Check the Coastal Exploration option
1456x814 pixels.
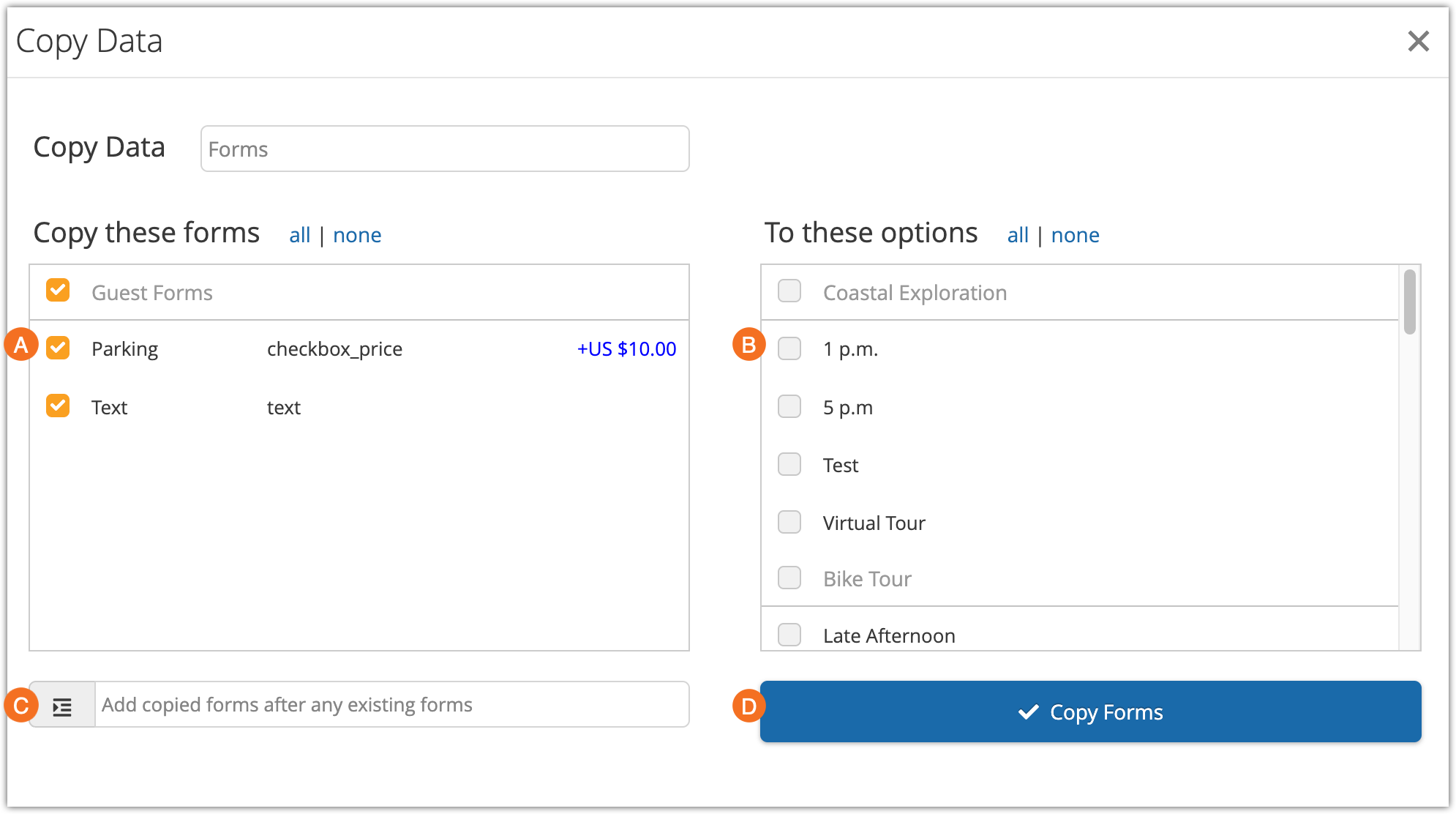click(x=789, y=291)
